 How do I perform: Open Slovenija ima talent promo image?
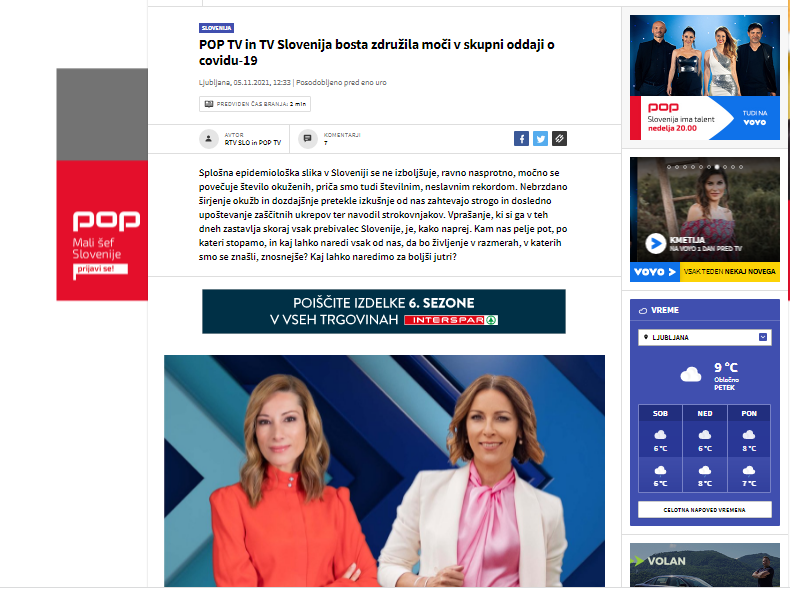[705, 78]
